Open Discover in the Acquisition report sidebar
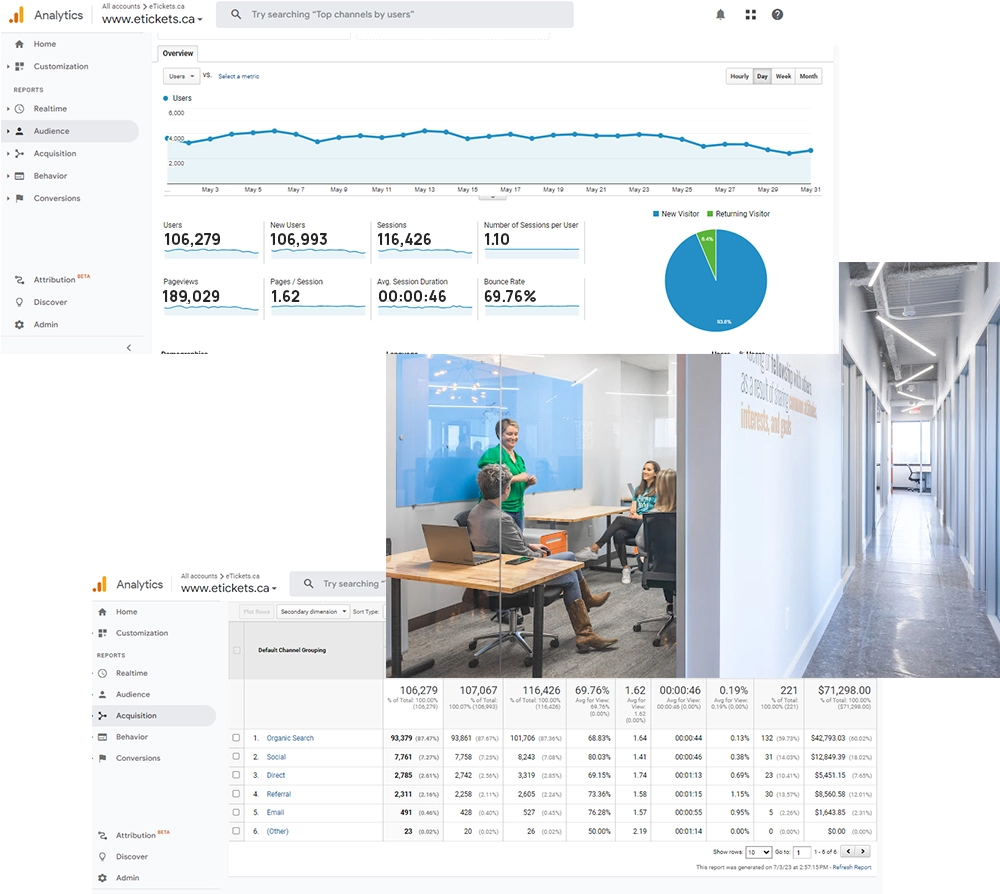The width and height of the screenshot is (1000, 894). point(131,856)
